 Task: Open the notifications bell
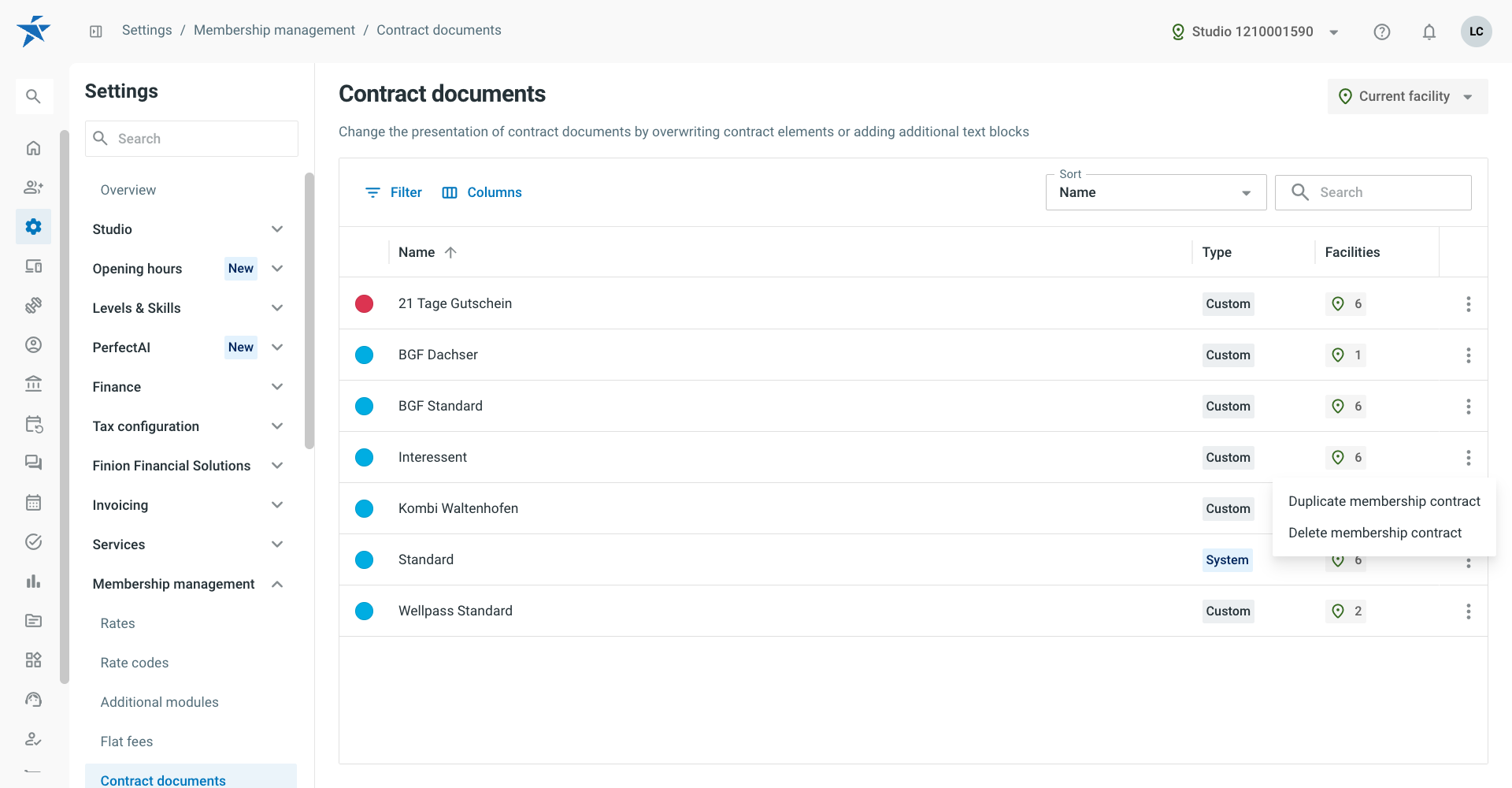tap(1429, 32)
